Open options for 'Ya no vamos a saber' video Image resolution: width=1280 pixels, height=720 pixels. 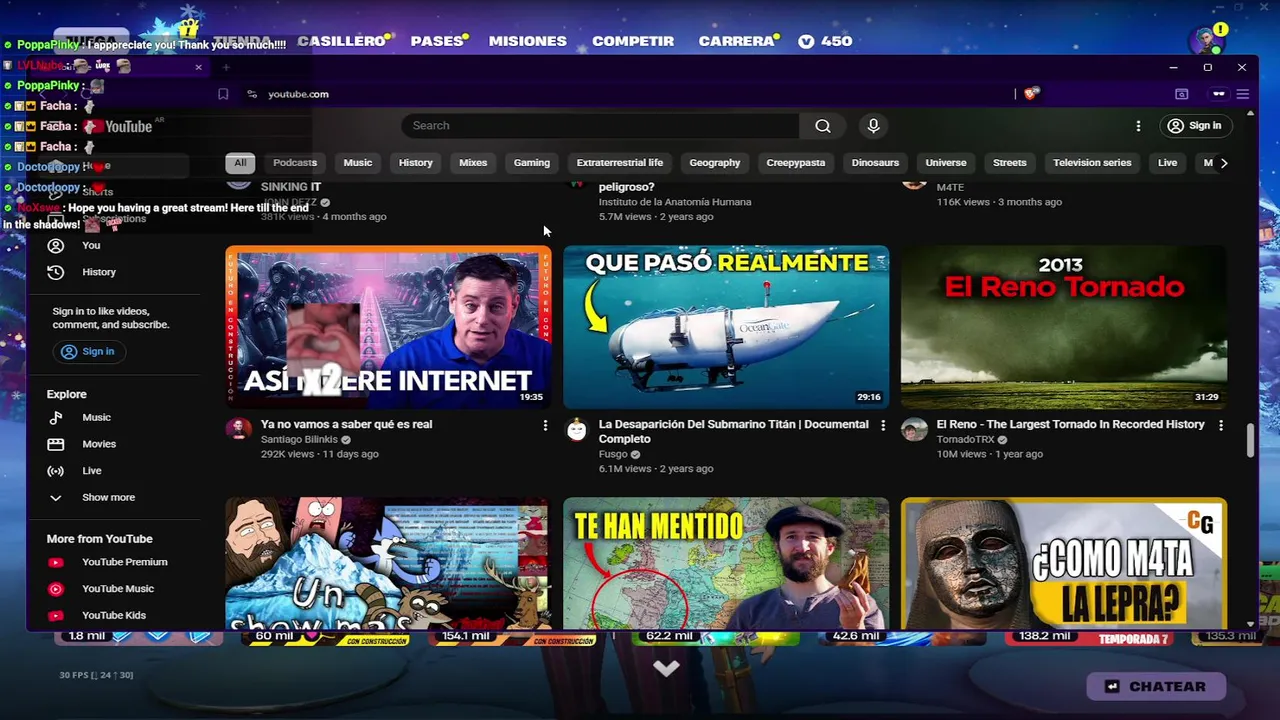tap(545, 426)
